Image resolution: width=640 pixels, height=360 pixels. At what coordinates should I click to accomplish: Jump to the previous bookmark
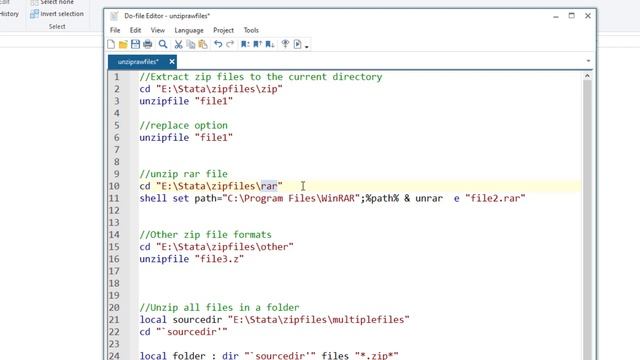257,44
